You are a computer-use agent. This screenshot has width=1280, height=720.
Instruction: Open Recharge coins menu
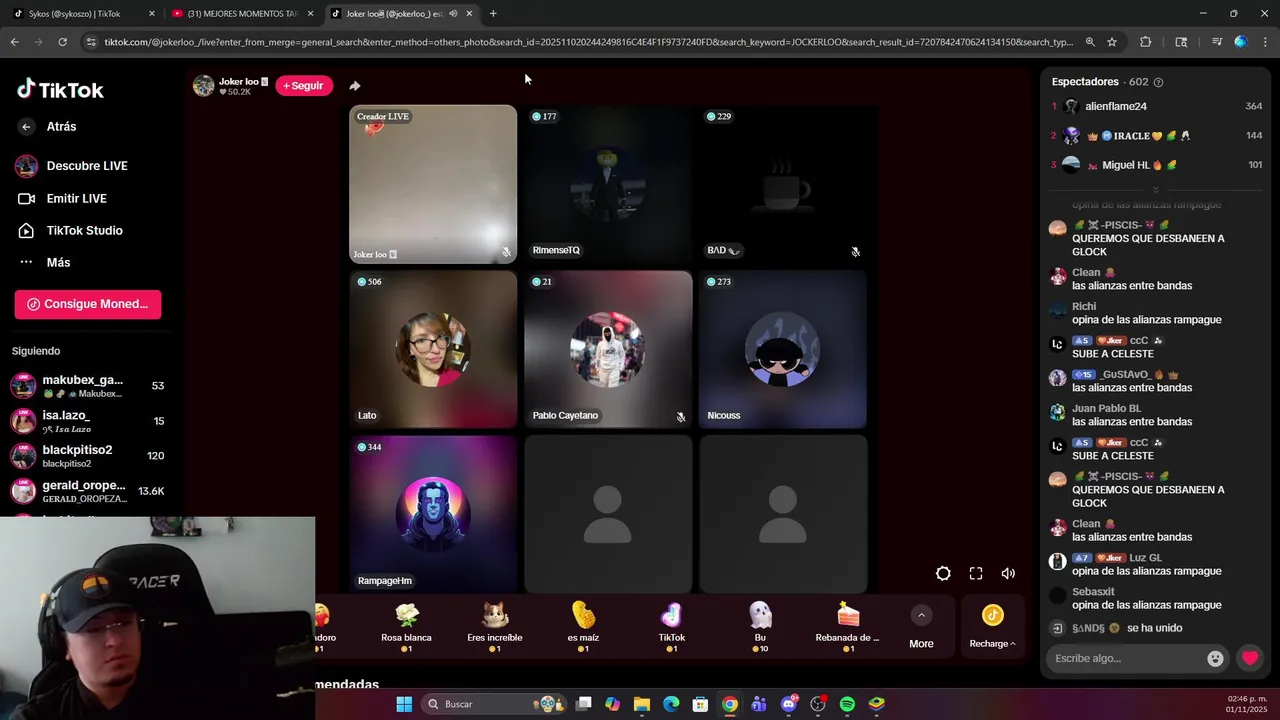point(992,627)
